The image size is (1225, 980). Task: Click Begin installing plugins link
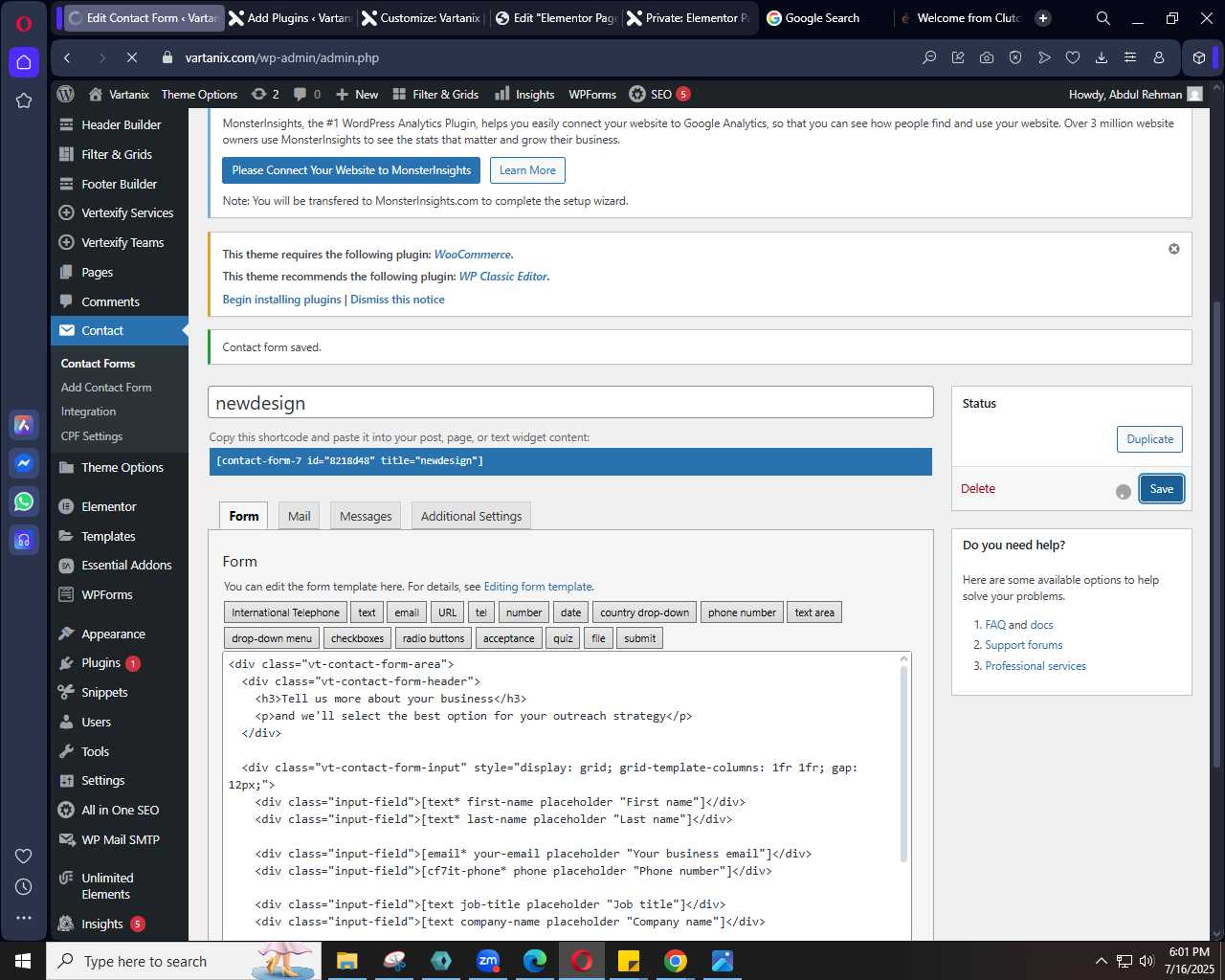282,300
